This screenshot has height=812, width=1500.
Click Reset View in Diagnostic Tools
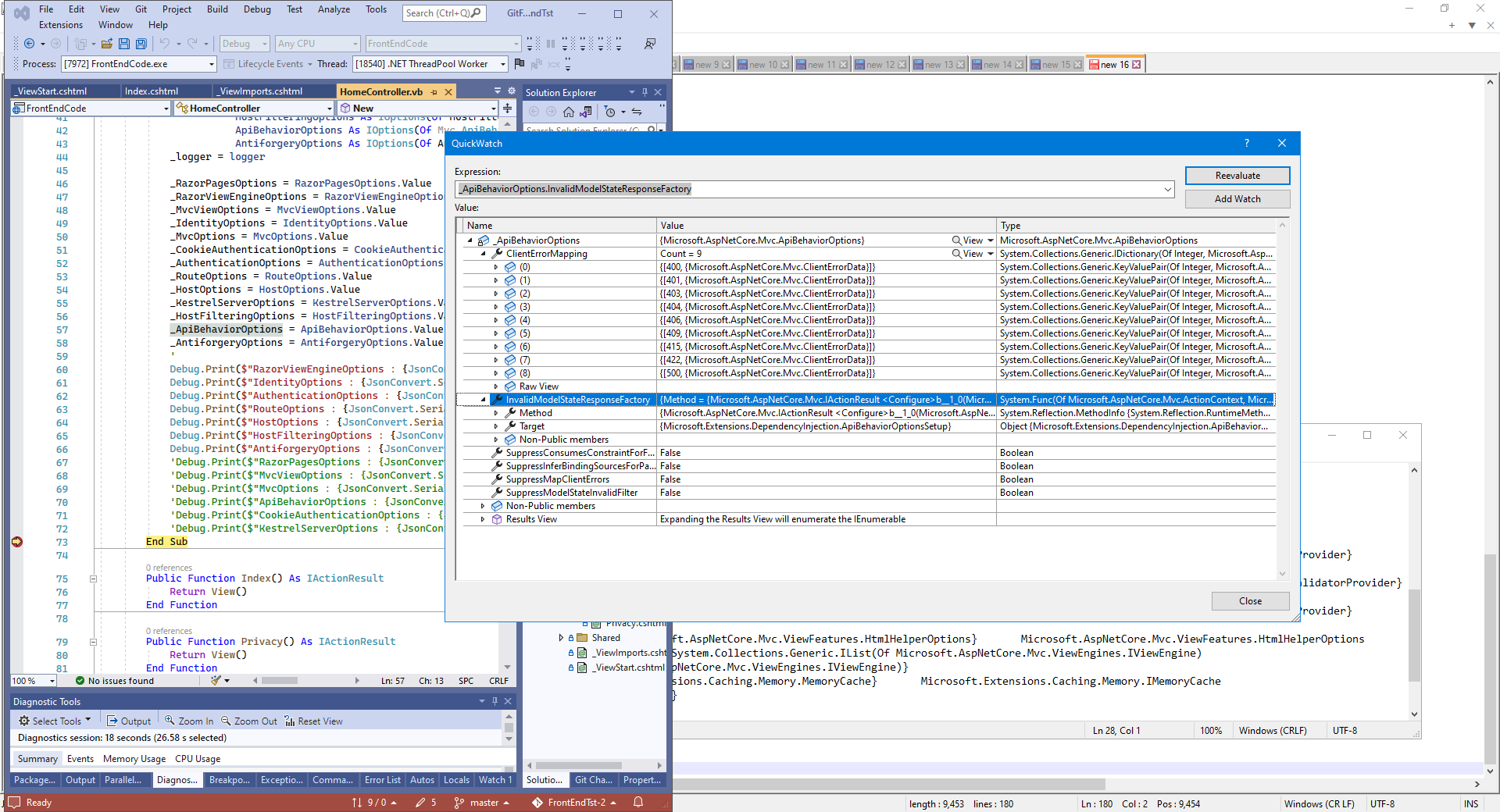pos(313,721)
